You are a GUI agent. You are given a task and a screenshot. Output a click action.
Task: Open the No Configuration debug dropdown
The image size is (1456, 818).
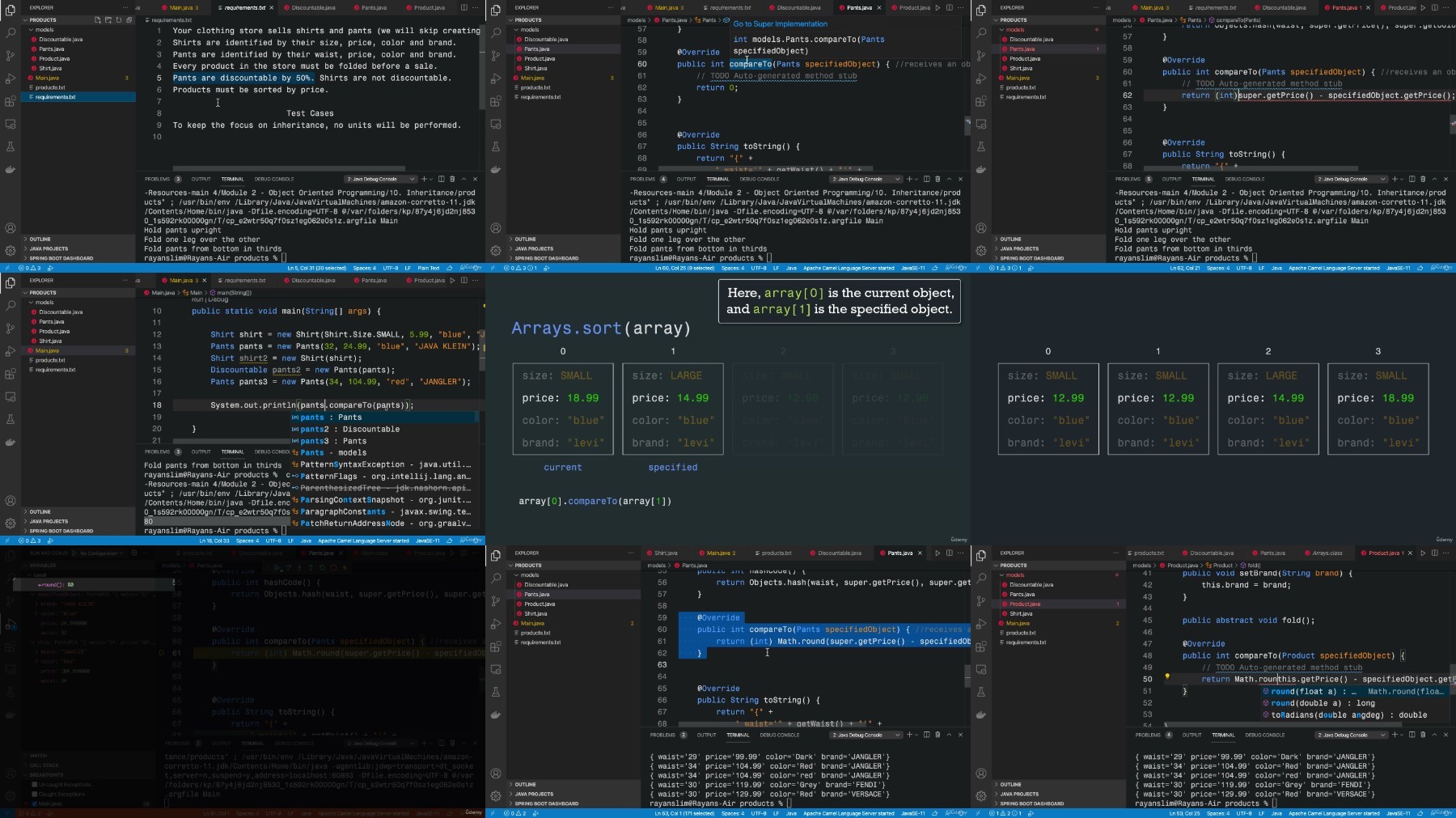[x=101, y=553]
